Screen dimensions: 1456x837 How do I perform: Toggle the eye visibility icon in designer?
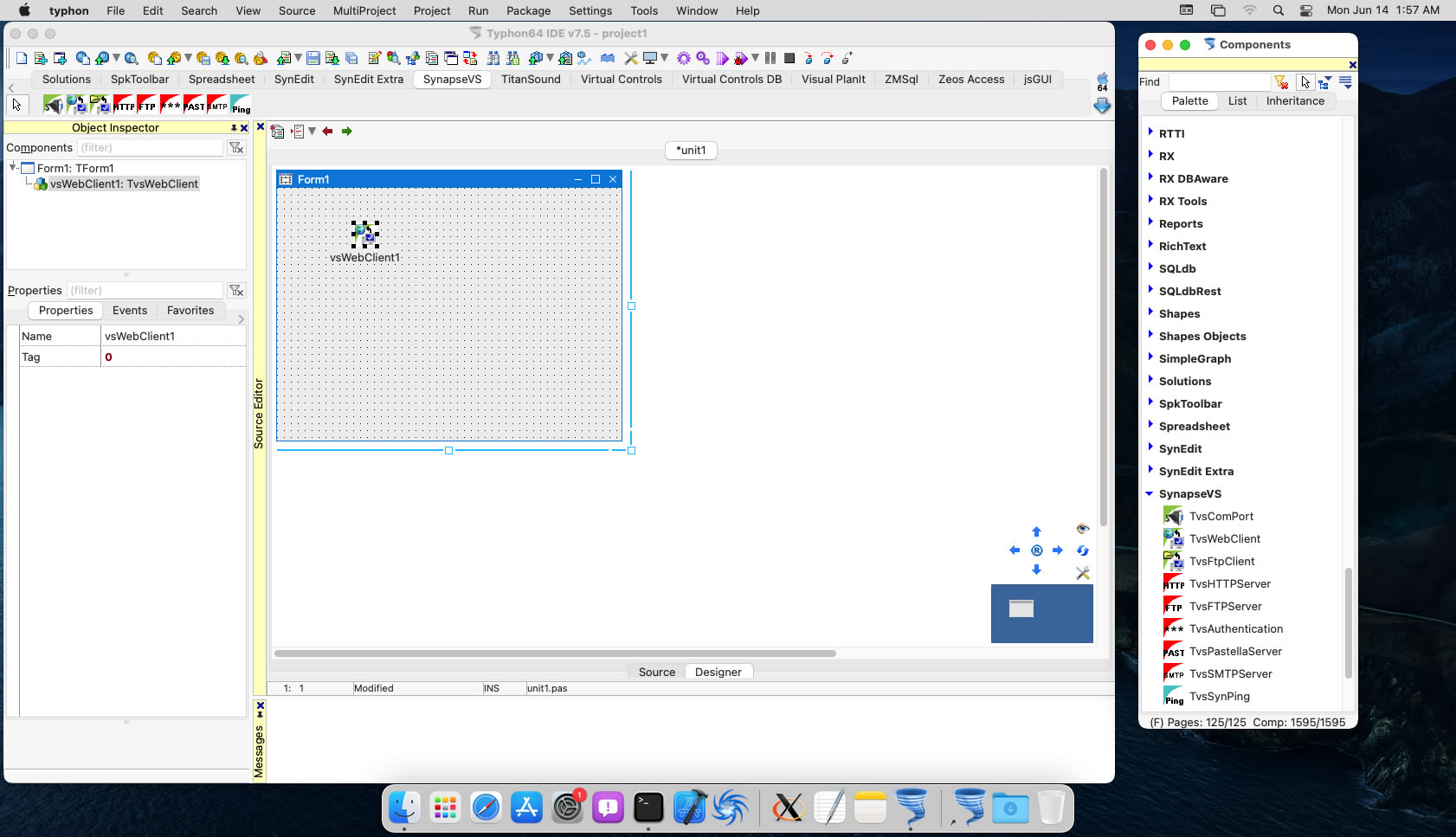1082,528
